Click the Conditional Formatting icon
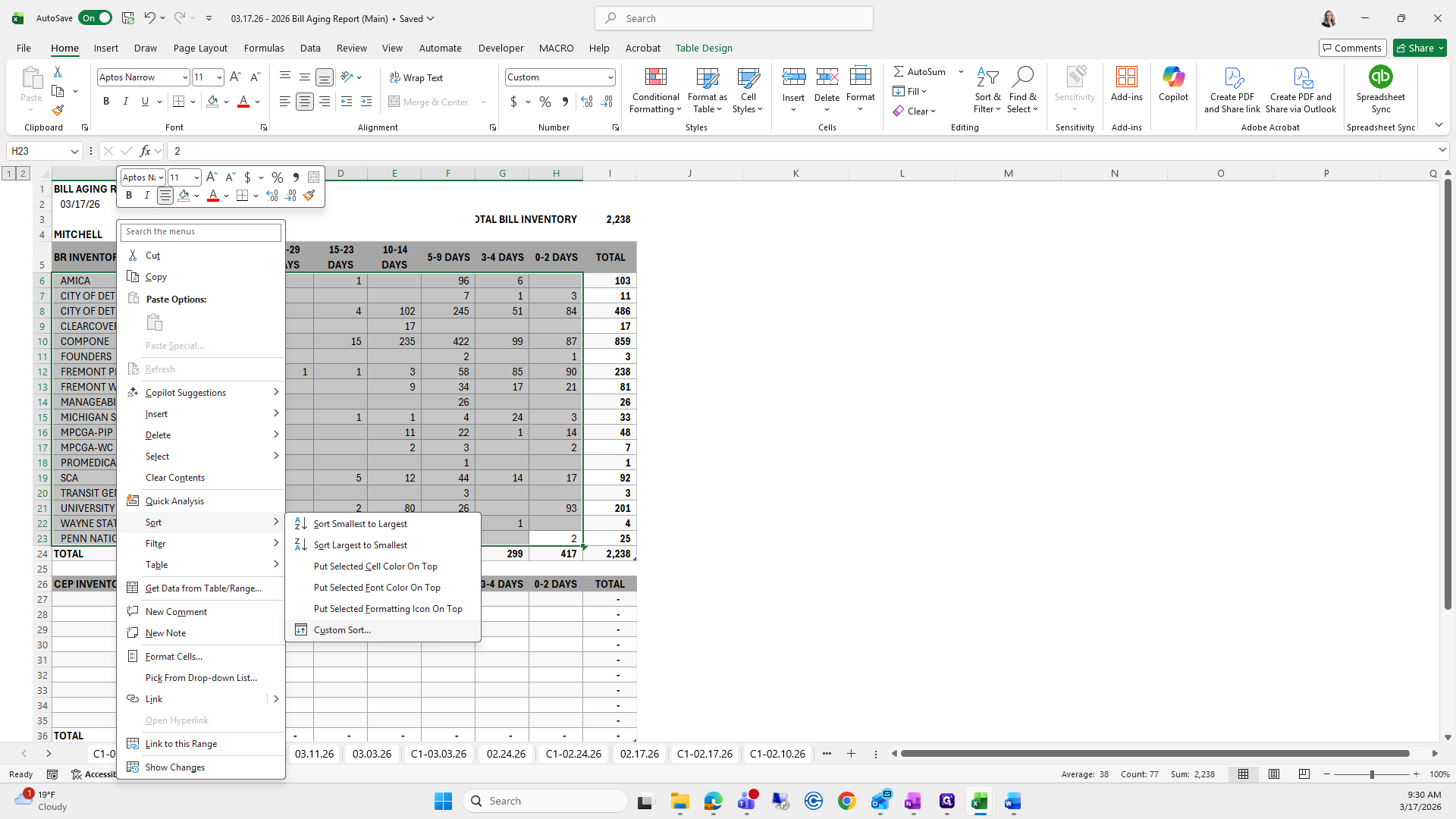Screen dimensions: 1456x819 click(x=655, y=78)
